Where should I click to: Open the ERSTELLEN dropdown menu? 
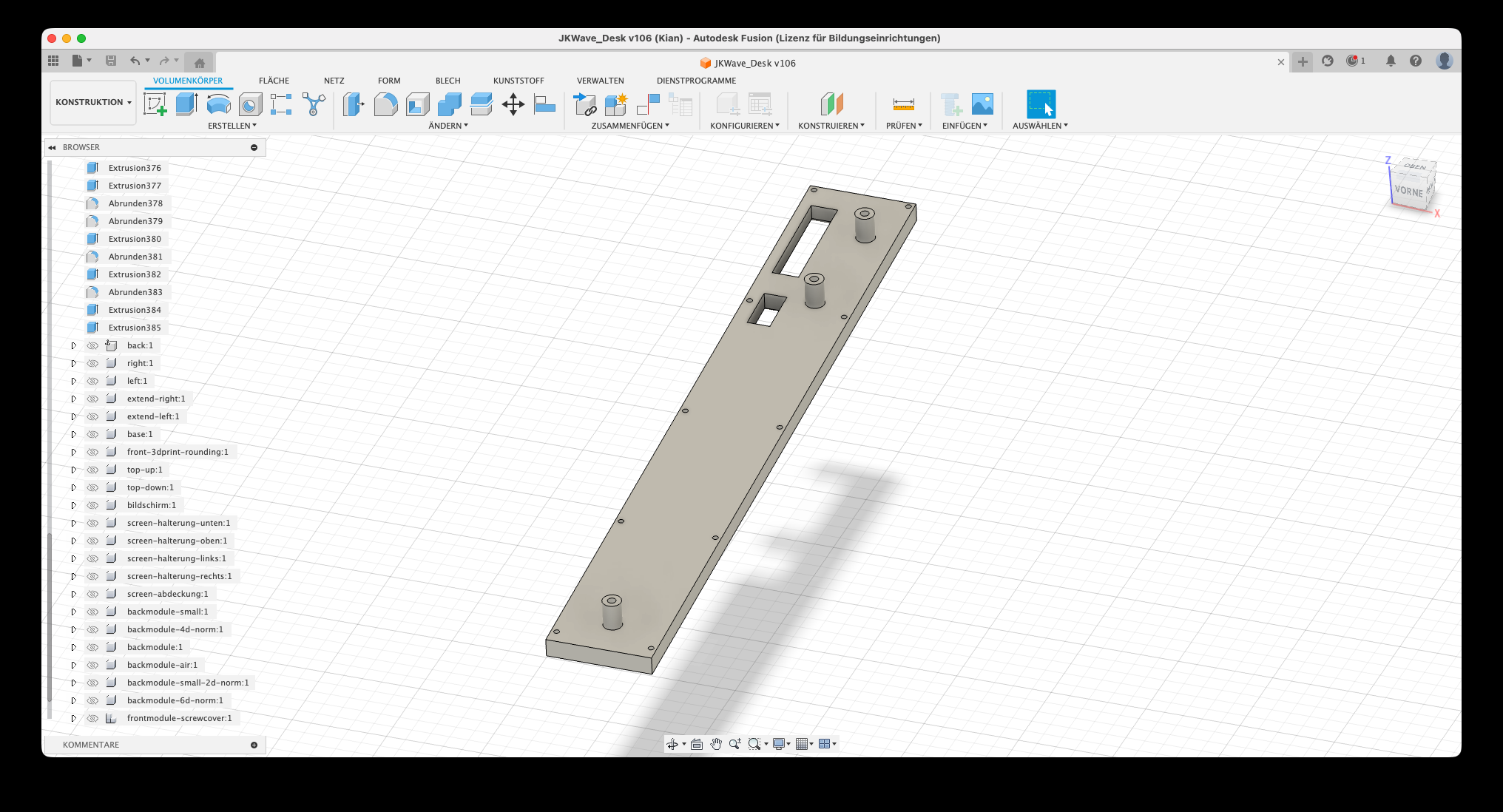point(232,126)
